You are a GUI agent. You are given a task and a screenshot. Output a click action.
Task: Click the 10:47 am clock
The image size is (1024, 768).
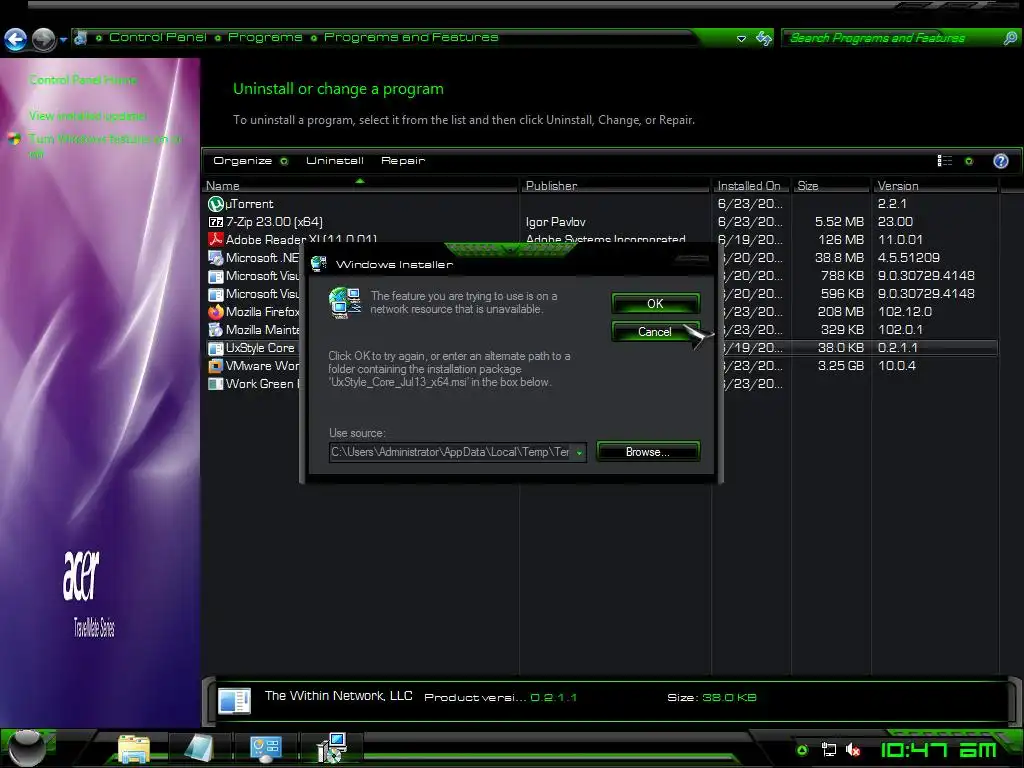click(938, 750)
